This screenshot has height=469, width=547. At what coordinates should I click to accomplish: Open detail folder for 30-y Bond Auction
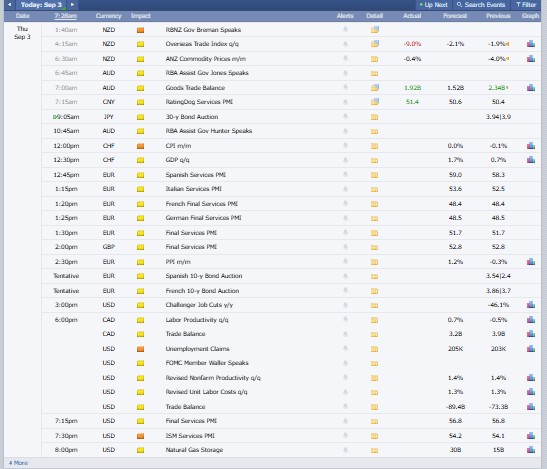click(x=374, y=117)
